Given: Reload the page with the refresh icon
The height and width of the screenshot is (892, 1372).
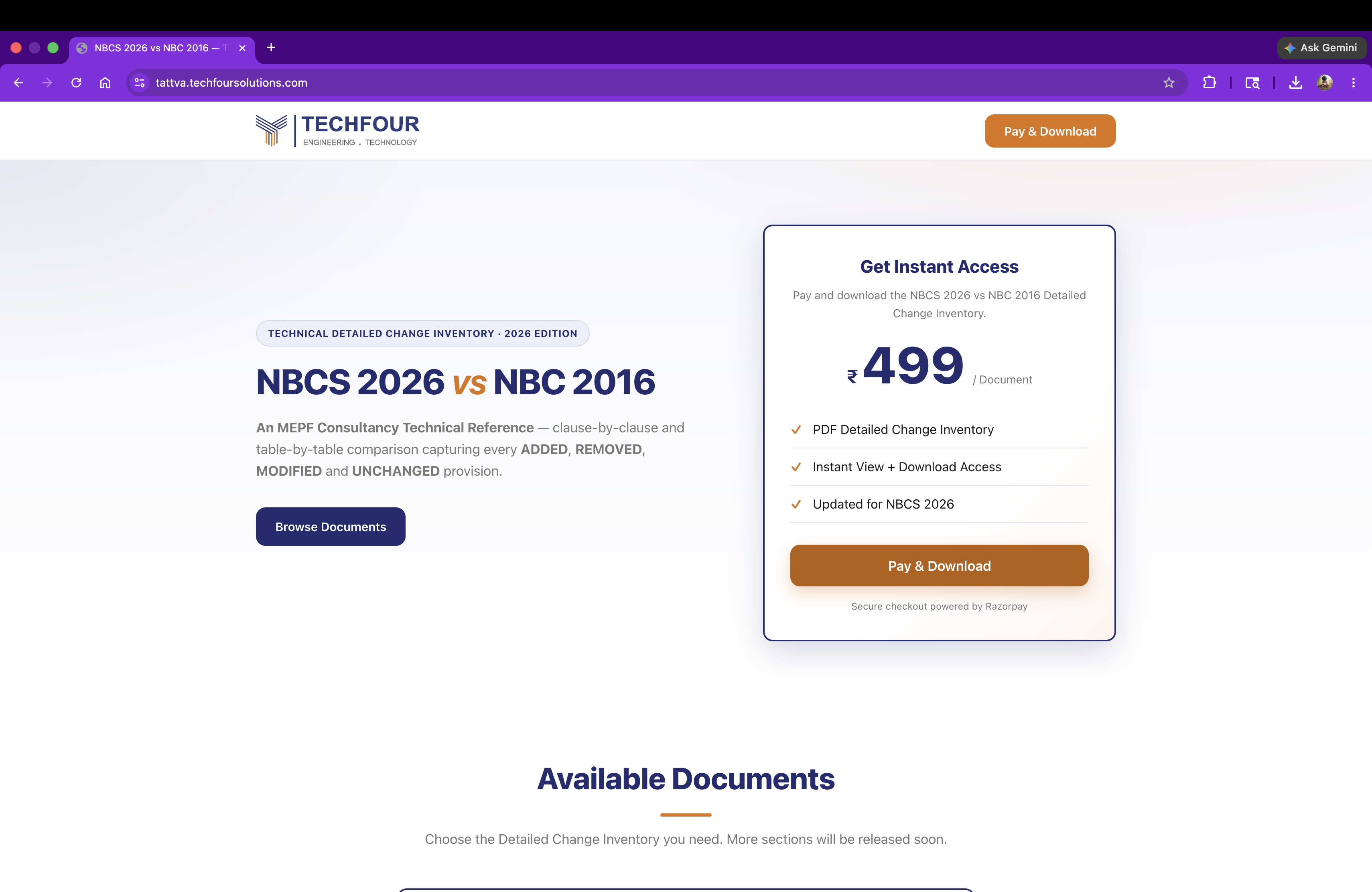Looking at the screenshot, I should (x=76, y=82).
